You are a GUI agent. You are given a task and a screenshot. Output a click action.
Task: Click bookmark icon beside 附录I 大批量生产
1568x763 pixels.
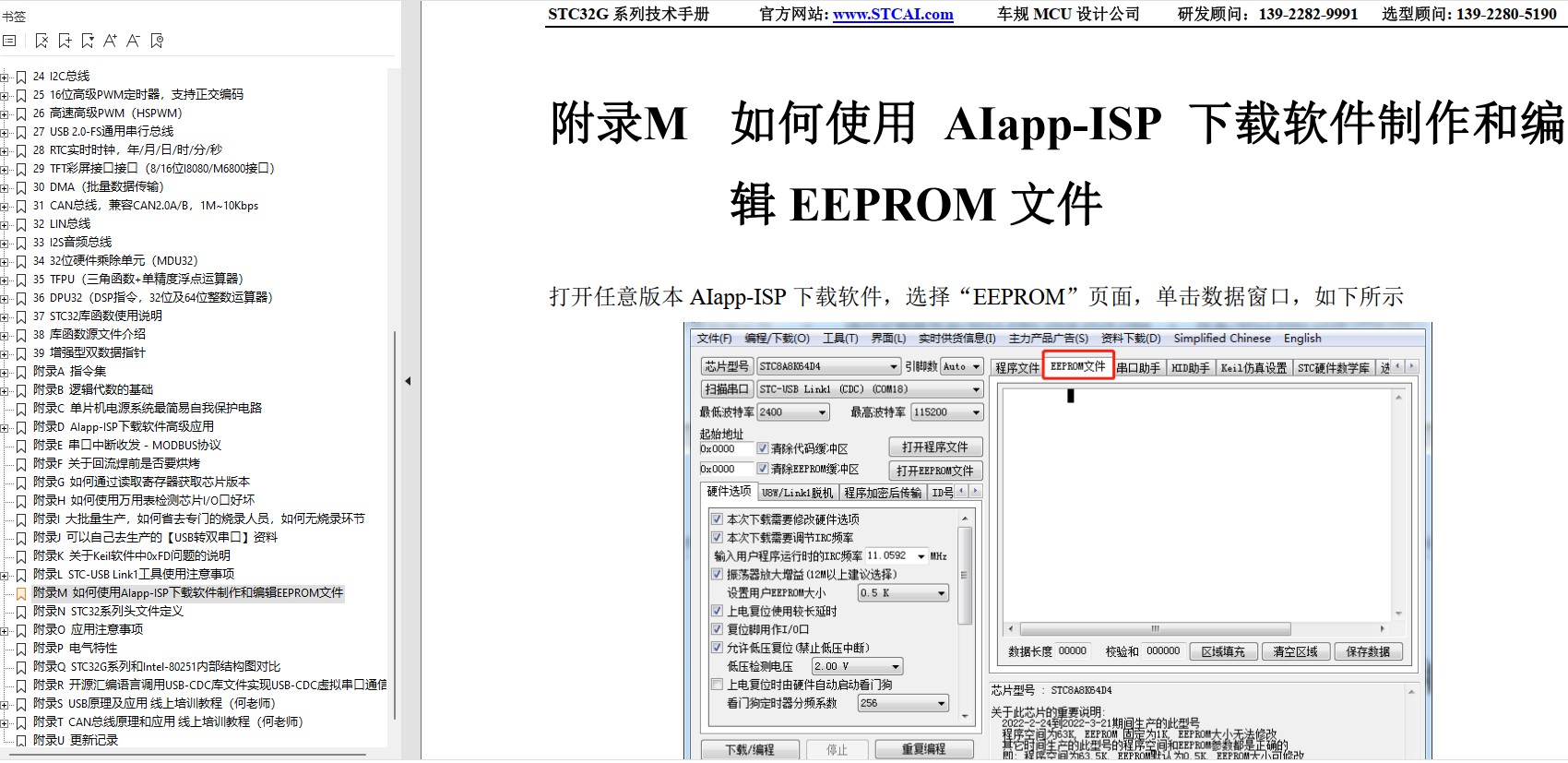(21, 519)
